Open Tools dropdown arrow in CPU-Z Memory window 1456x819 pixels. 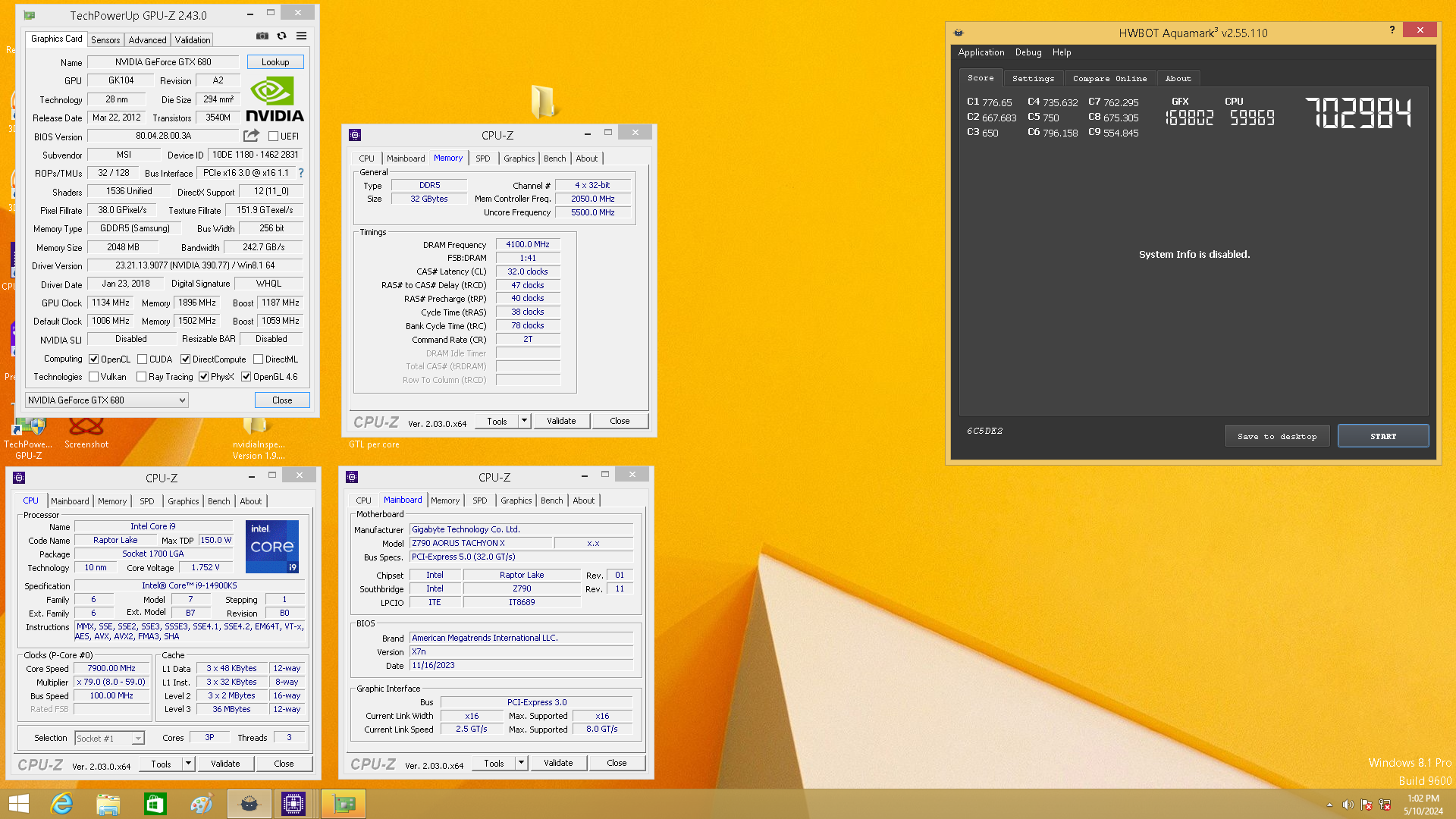pyautogui.click(x=524, y=421)
